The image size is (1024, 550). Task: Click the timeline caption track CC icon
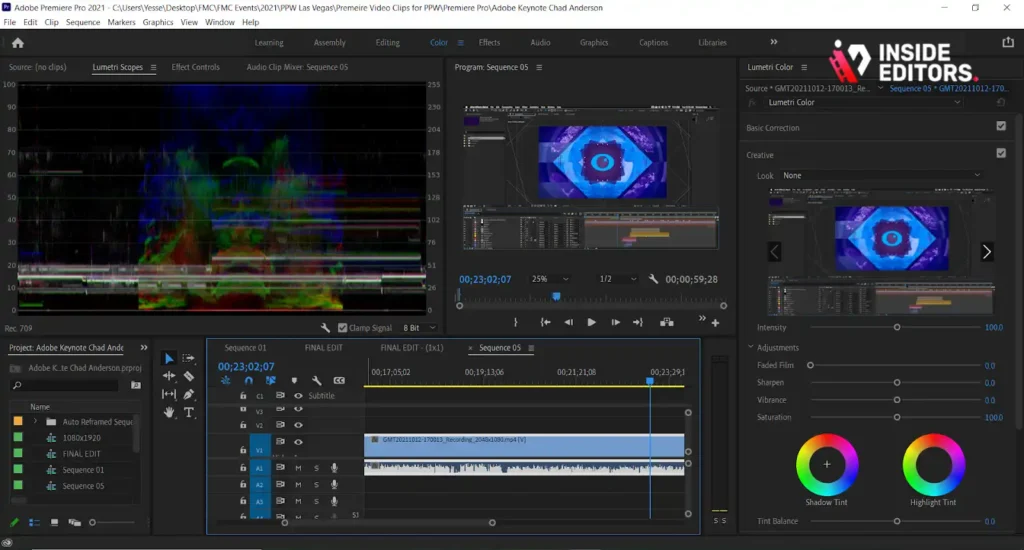click(339, 380)
